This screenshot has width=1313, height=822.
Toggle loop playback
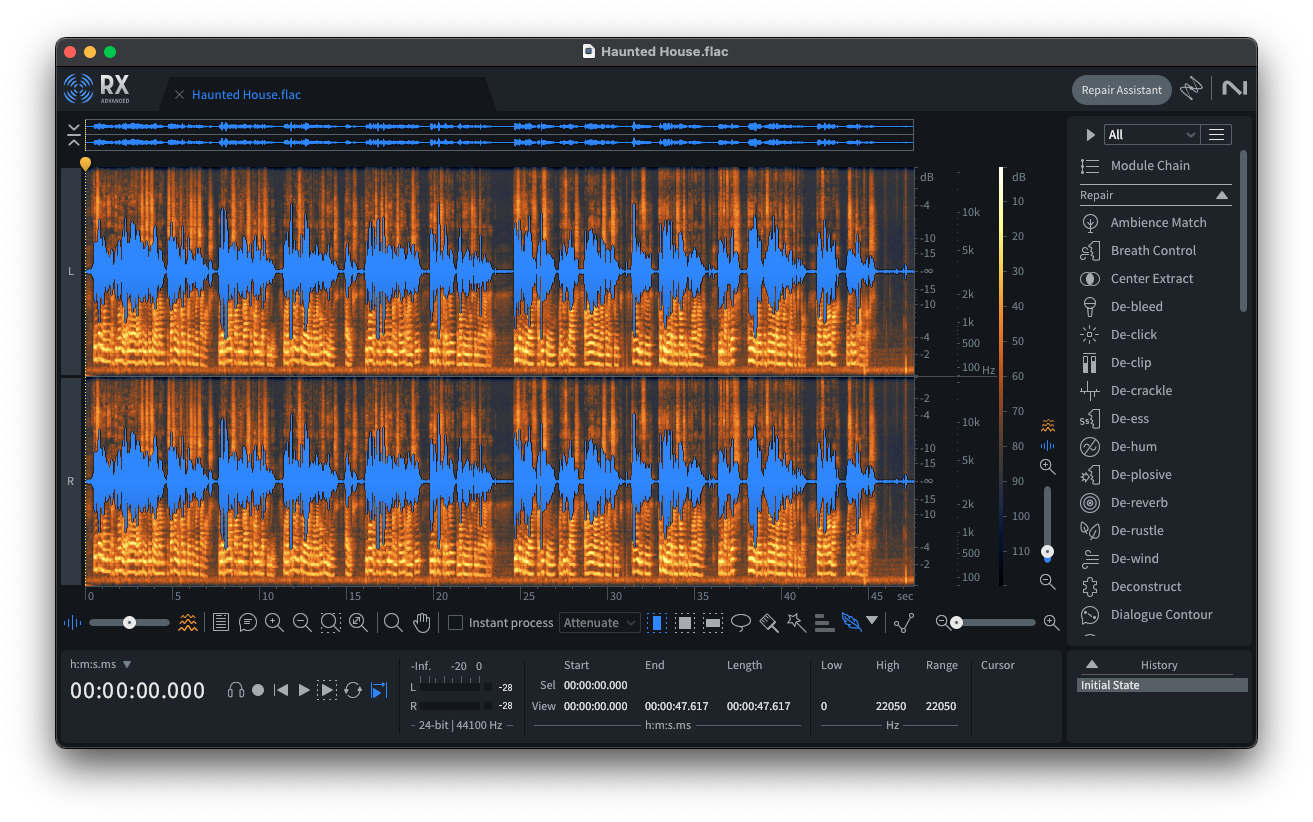pos(353,690)
